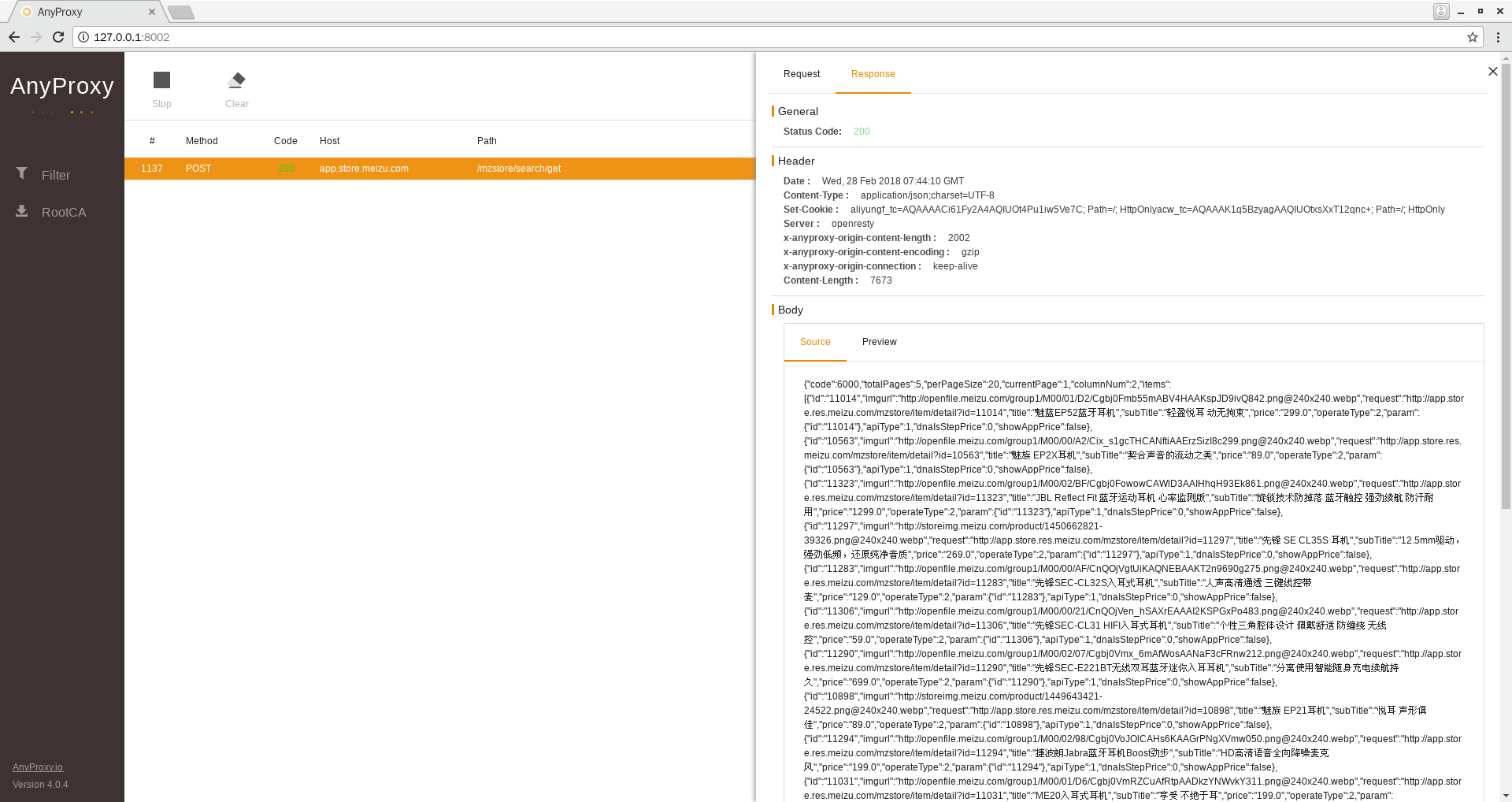The height and width of the screenshot is (802, 1512).
Task: Open the RootCA download option
Action: point(51,212)
